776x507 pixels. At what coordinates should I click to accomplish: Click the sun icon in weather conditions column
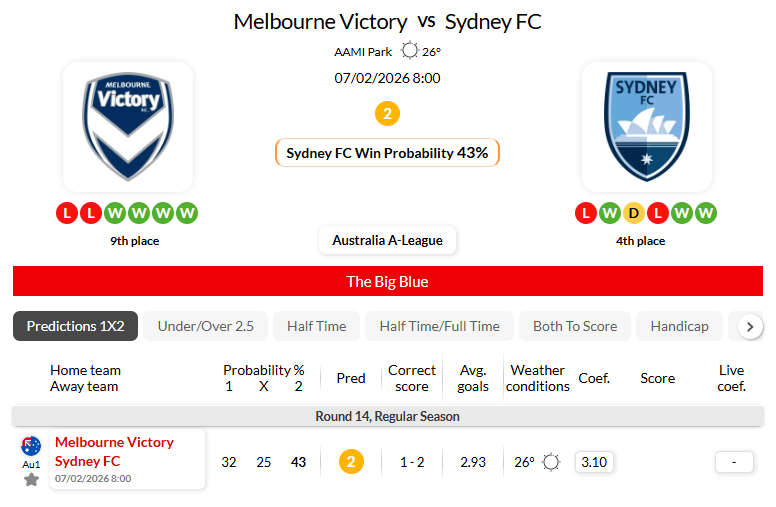(x=551, y=462)
